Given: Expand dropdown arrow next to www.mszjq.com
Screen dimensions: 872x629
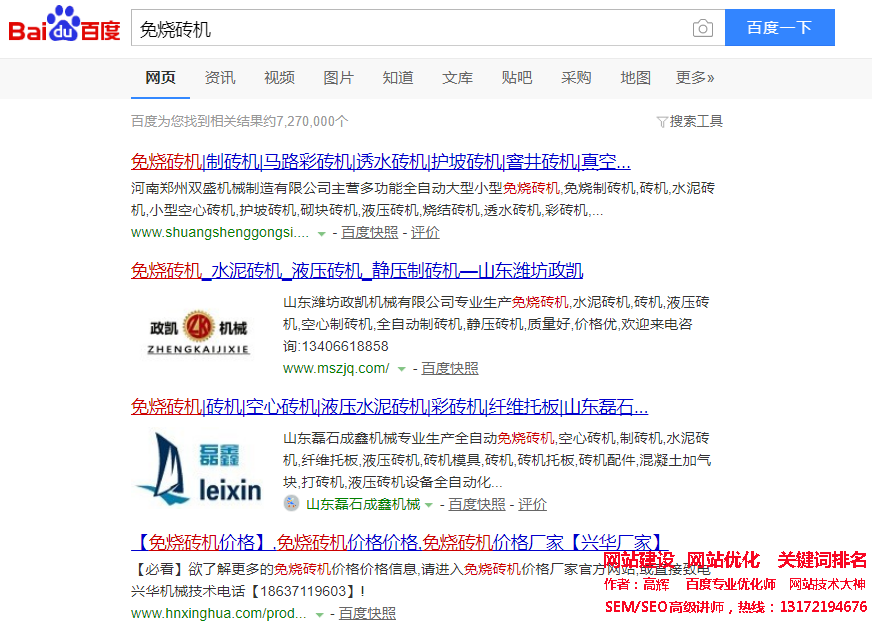Looking at the screenshot, I should coord(402,369).
